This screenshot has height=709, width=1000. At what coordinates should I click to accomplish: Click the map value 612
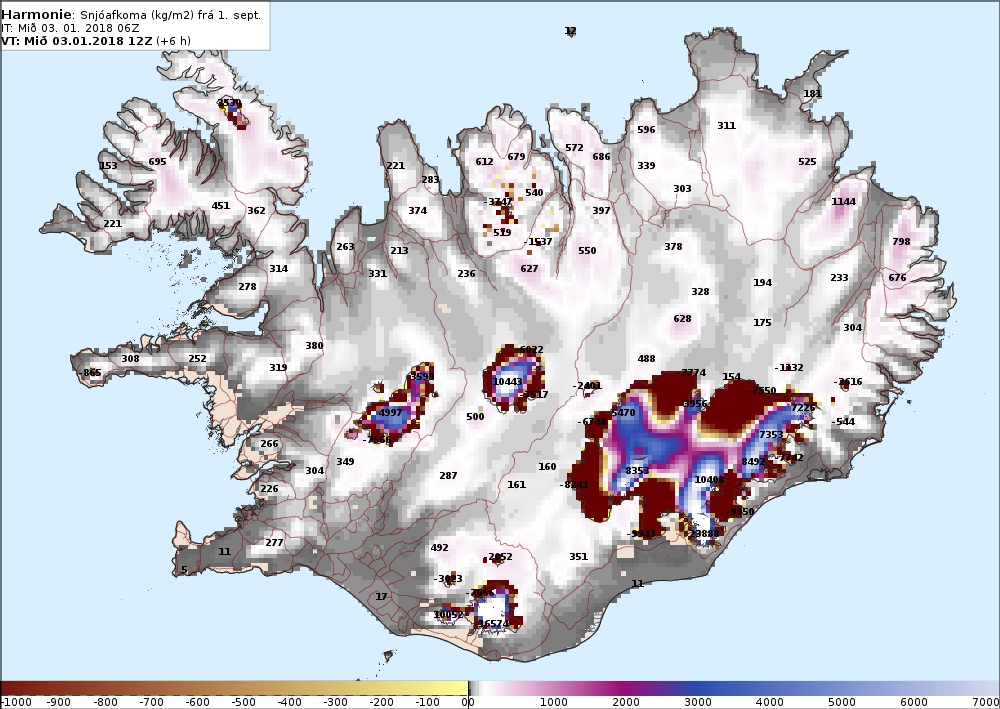pyautogui.click(x=484, y=161)
